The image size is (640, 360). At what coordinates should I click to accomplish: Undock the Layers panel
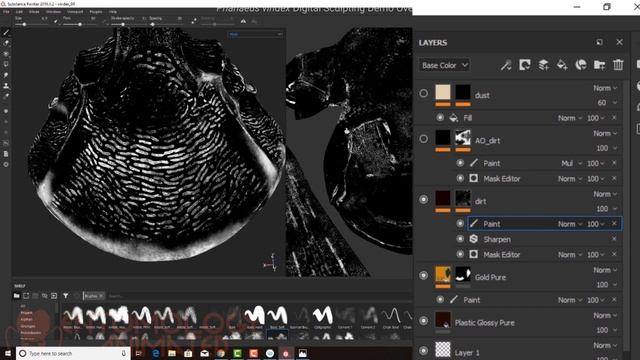599,42
